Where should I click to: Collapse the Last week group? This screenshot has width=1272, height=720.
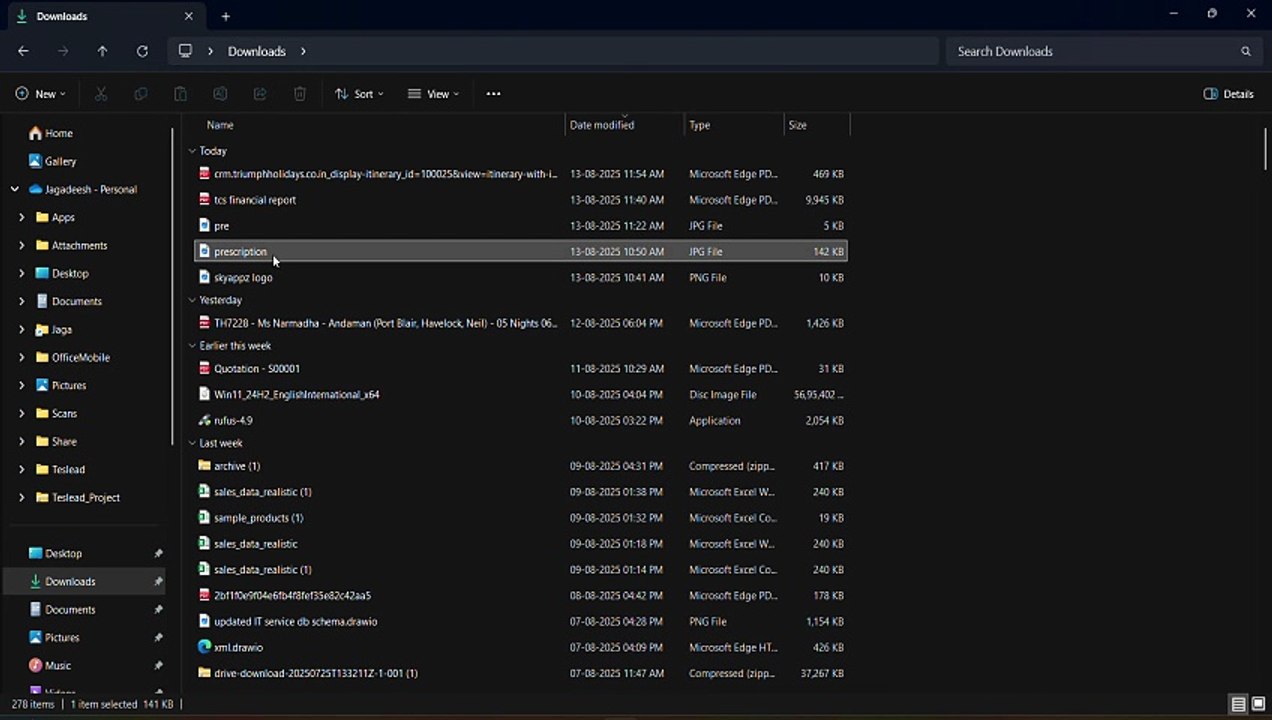tap(192, 443)
